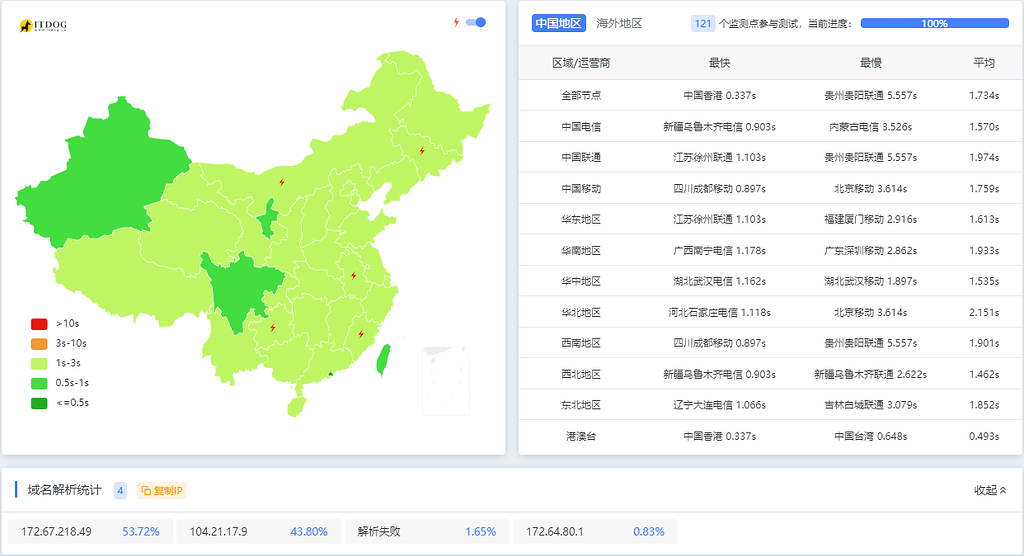The width and height of the screenshot is (1024, 556).
Task: Click 湖北武汉电信 1.162s cell
Action: (x=719, y=282)
